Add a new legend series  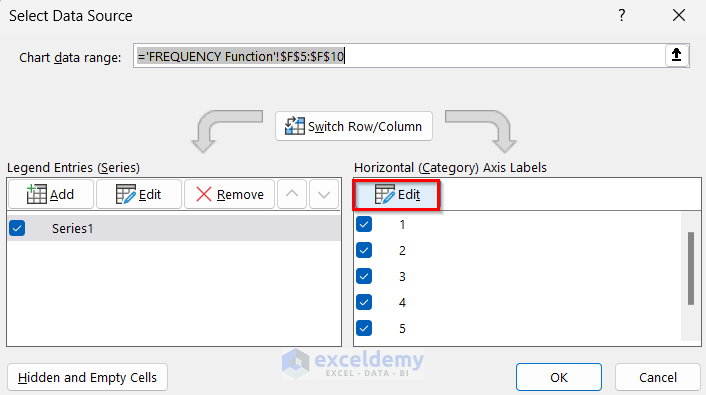[51, 195]
